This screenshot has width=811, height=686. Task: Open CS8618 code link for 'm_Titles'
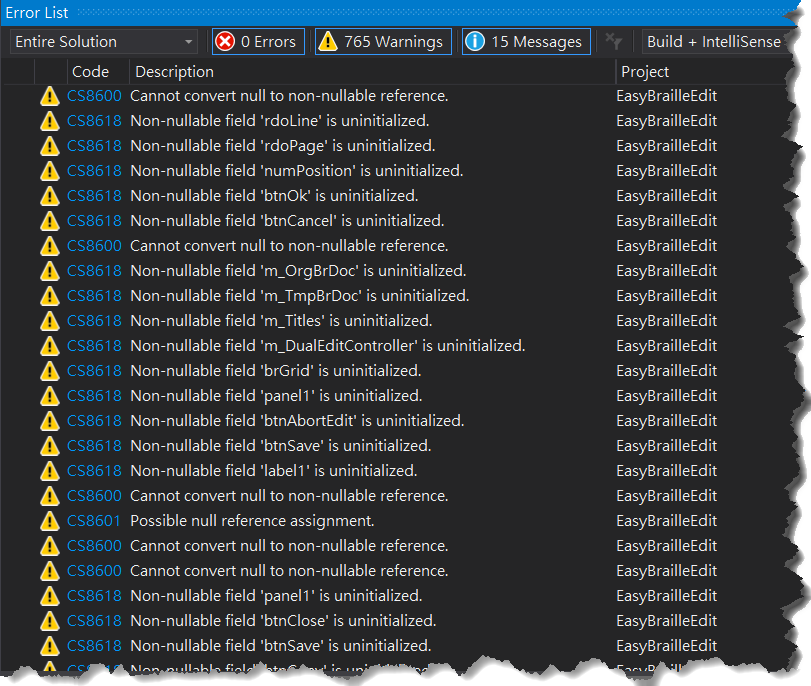(94, 320)
